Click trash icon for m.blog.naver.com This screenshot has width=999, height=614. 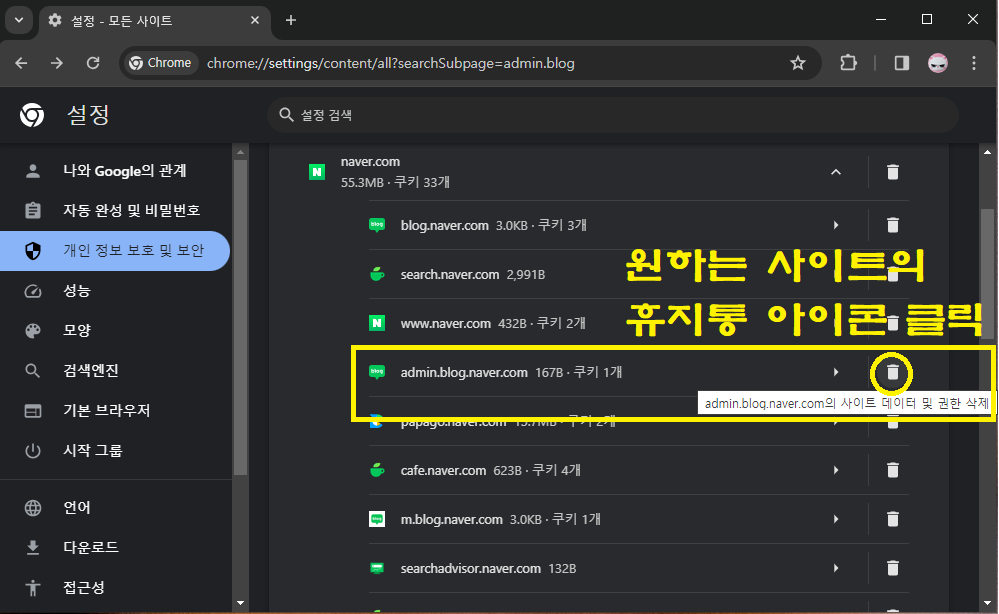click(x=893, y=519)
